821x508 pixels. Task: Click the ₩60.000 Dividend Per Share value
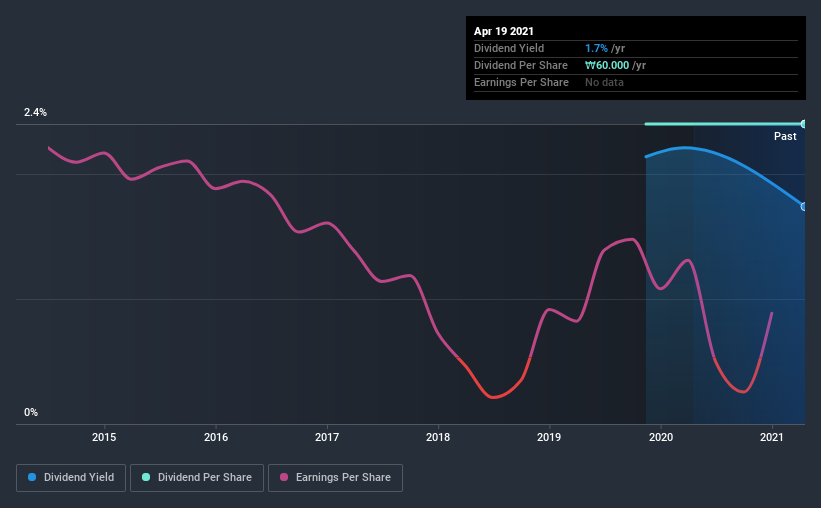pos(607,65)
